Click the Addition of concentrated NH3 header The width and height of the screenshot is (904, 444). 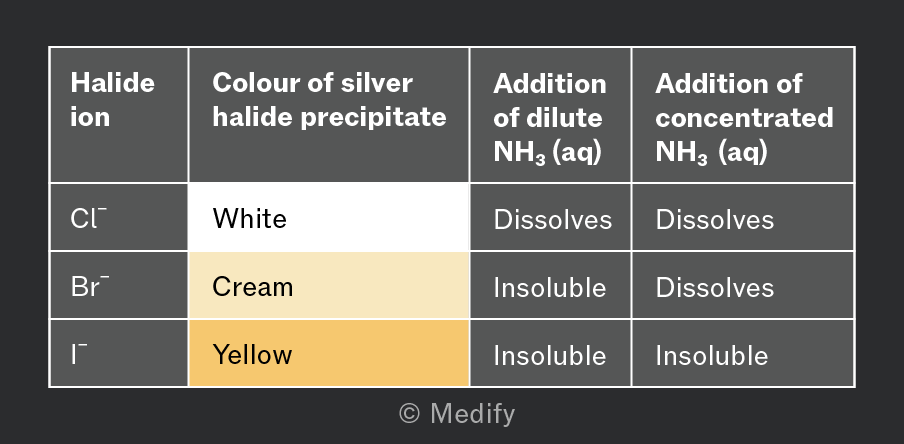[x=743, y=115]
